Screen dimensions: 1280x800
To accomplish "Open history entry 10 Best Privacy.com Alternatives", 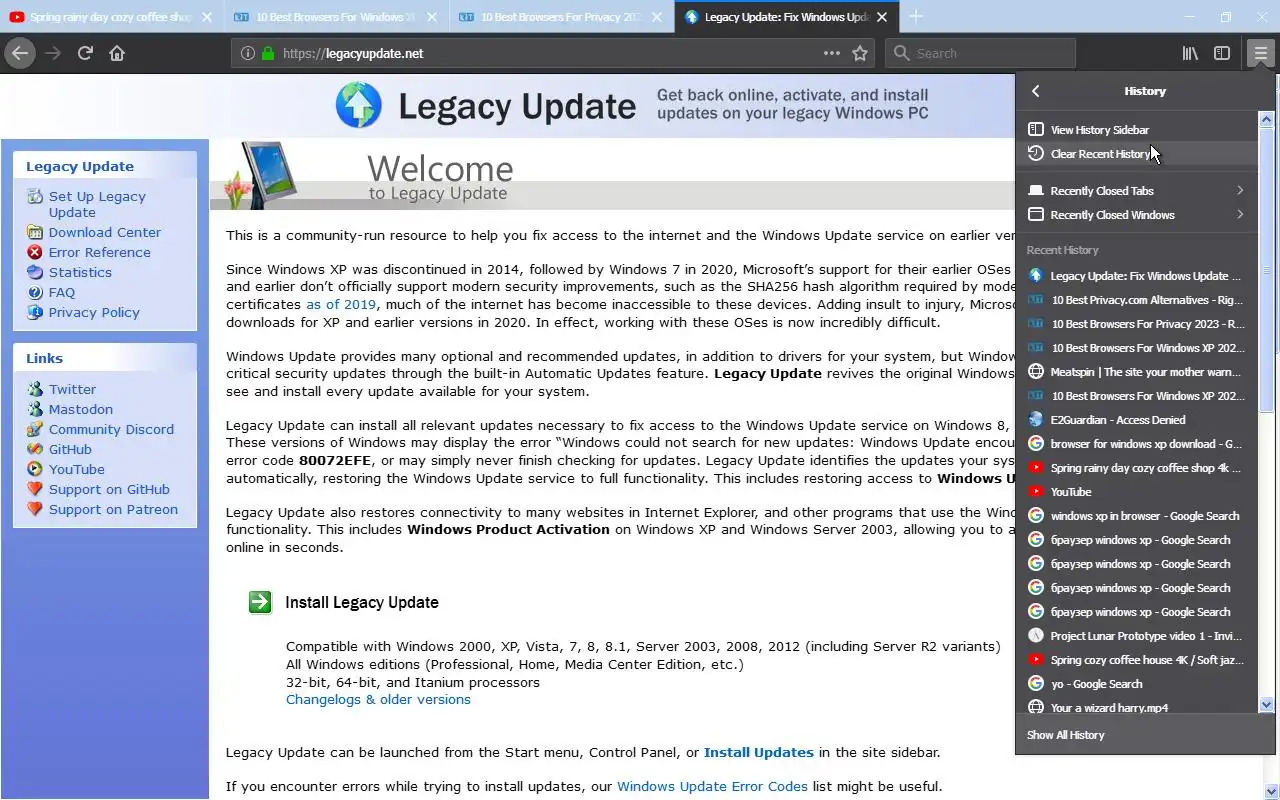I will 1137,300.
